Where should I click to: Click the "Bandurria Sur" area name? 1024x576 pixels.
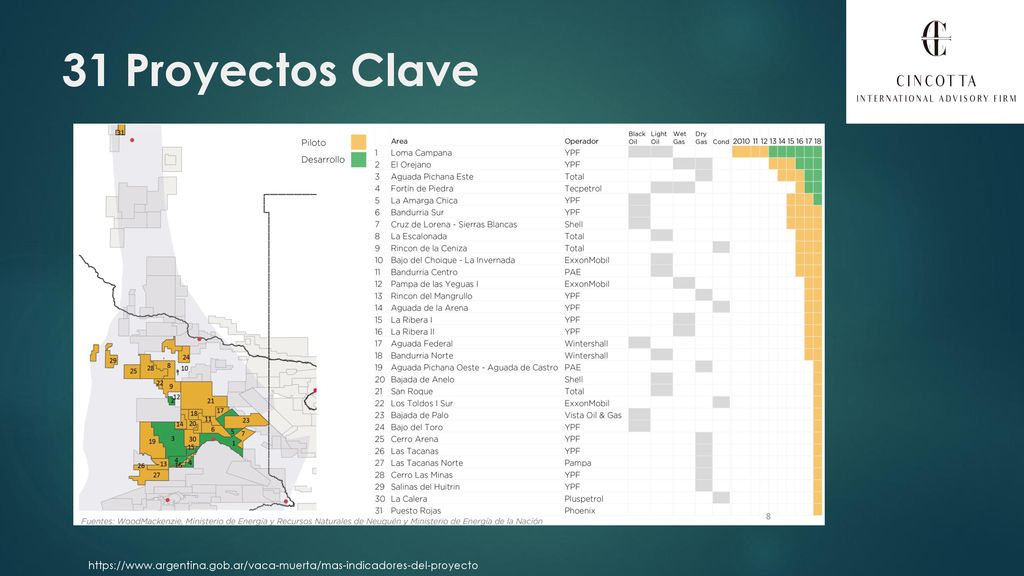[417, 212]
